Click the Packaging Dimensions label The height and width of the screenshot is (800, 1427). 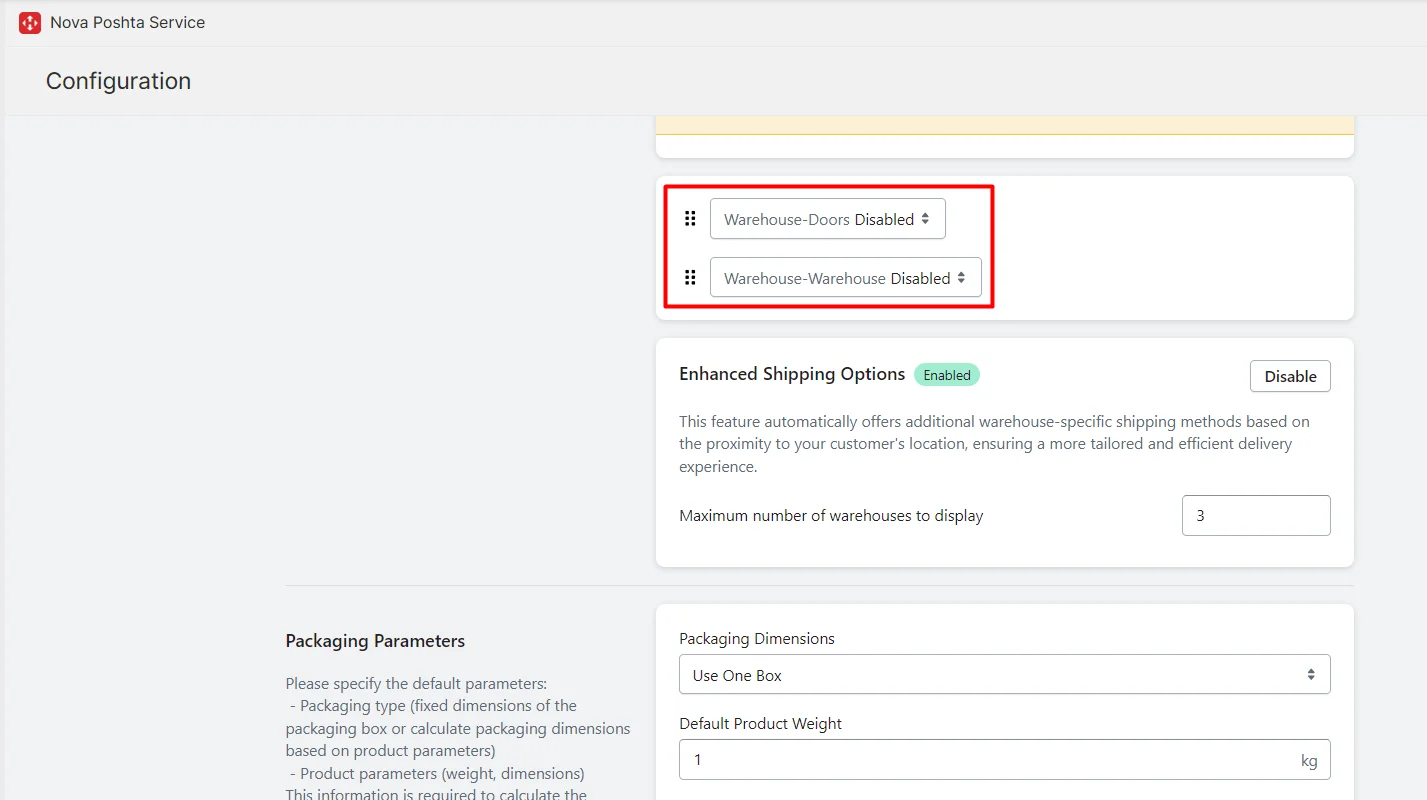tap(757, 639)
